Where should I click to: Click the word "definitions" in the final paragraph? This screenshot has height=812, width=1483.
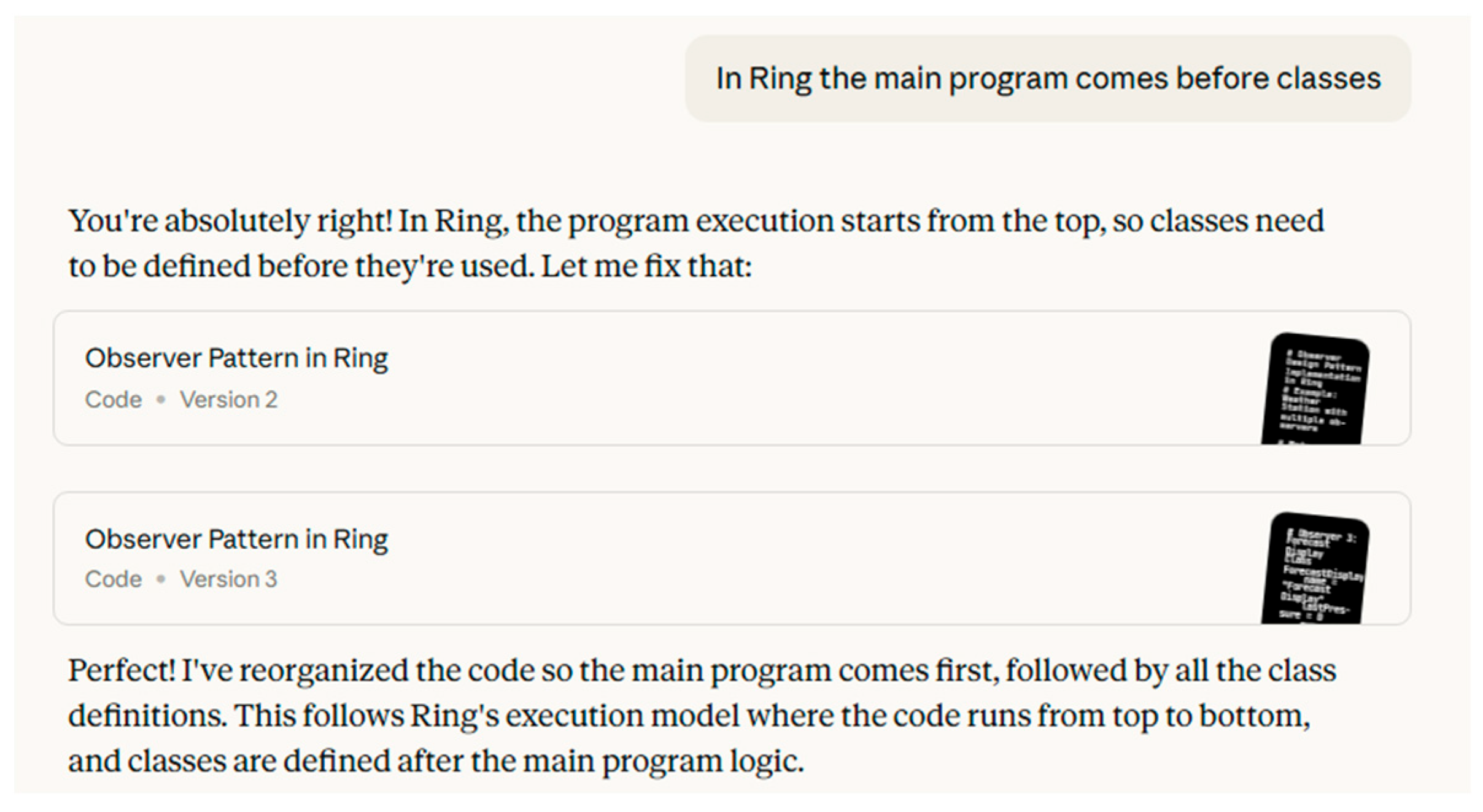coord(147,716)
